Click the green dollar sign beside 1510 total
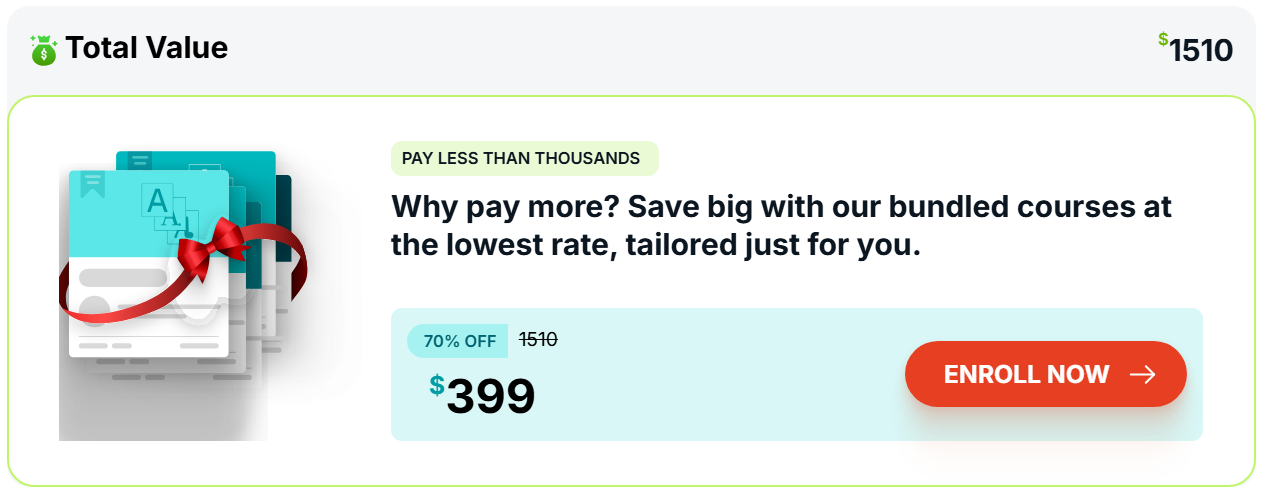1268x491 pixels. [x=1163, y=39]
